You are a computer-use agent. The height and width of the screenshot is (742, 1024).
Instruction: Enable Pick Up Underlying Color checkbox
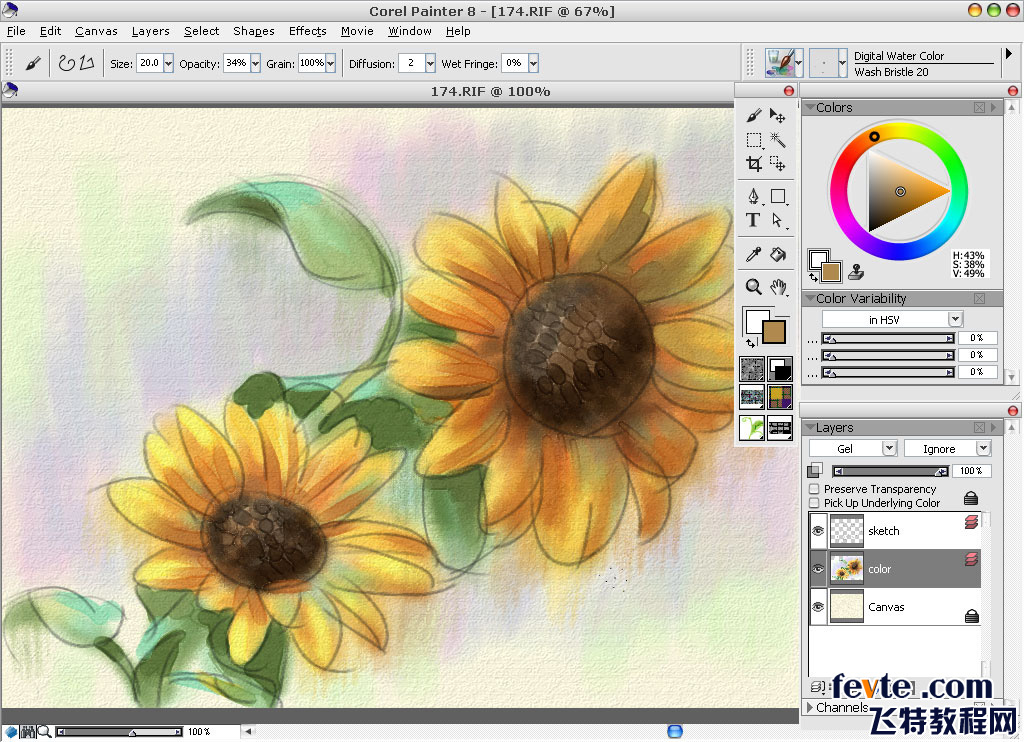pos(814,503)
